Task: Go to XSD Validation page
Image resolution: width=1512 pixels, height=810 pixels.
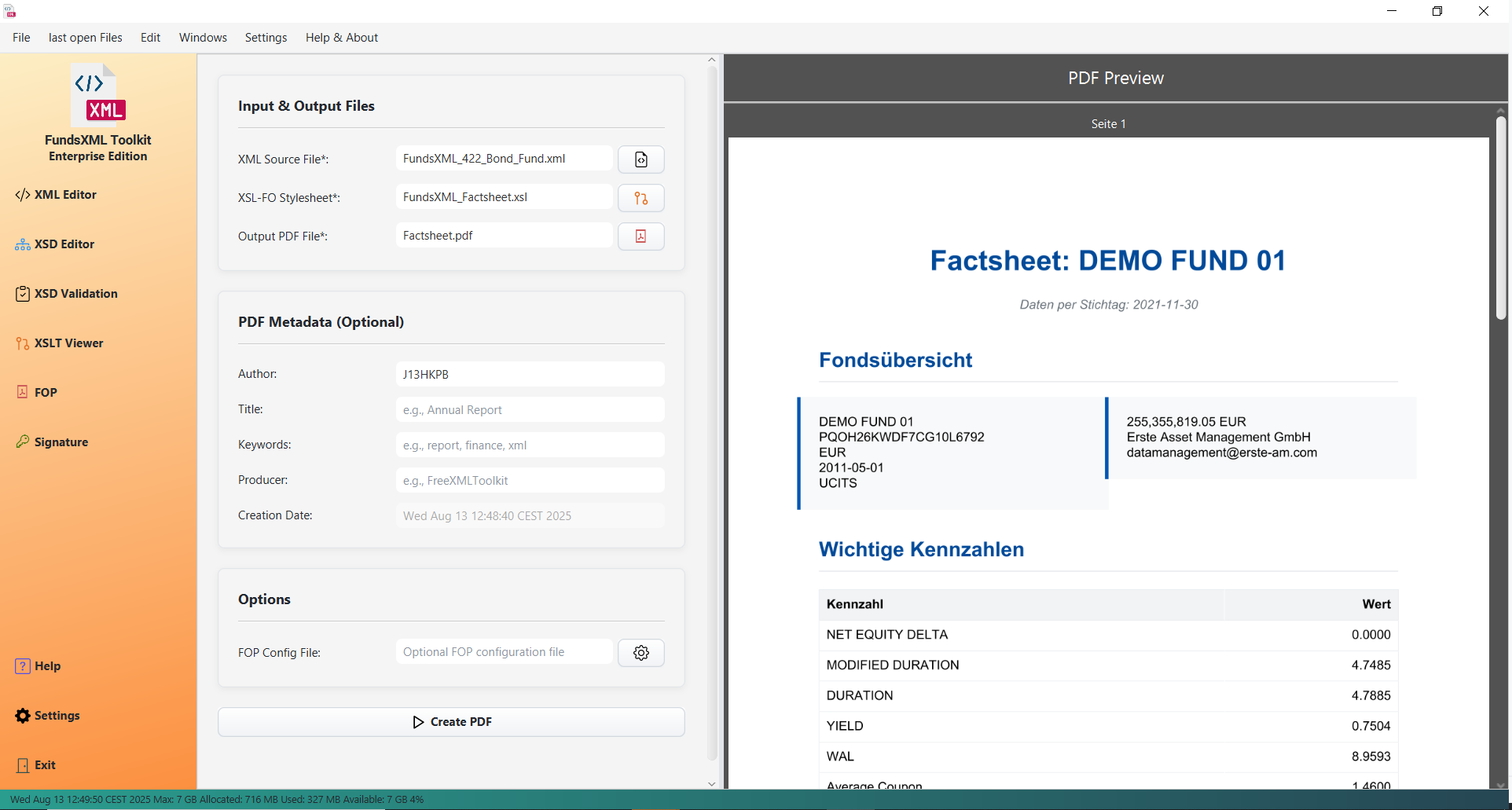Action: (x=66, y=294)
